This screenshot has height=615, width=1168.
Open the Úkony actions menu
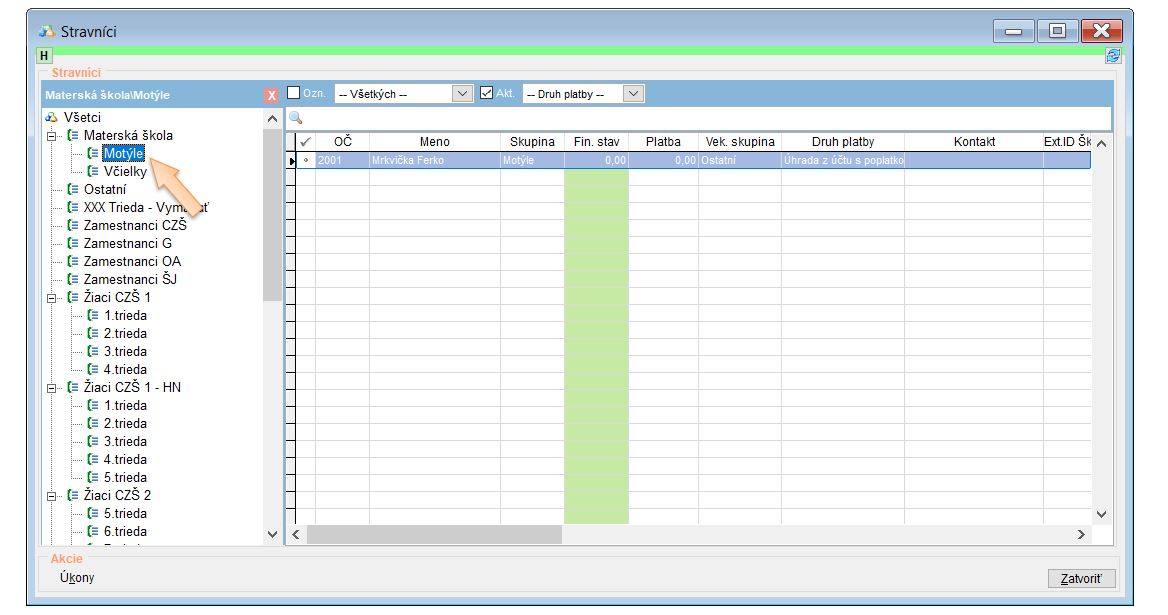[x=77, y=578]
